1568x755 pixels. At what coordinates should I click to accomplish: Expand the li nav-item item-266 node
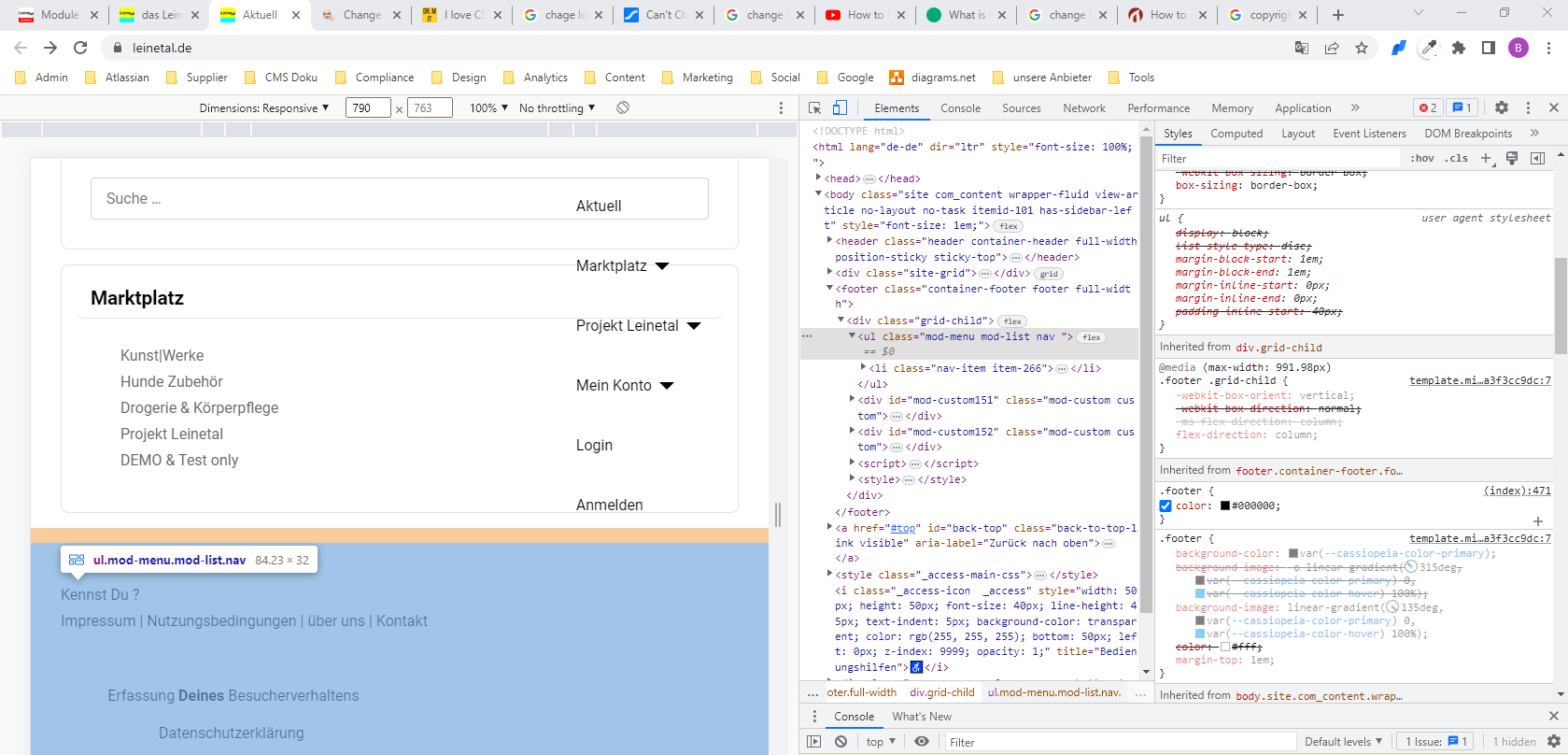863,368
